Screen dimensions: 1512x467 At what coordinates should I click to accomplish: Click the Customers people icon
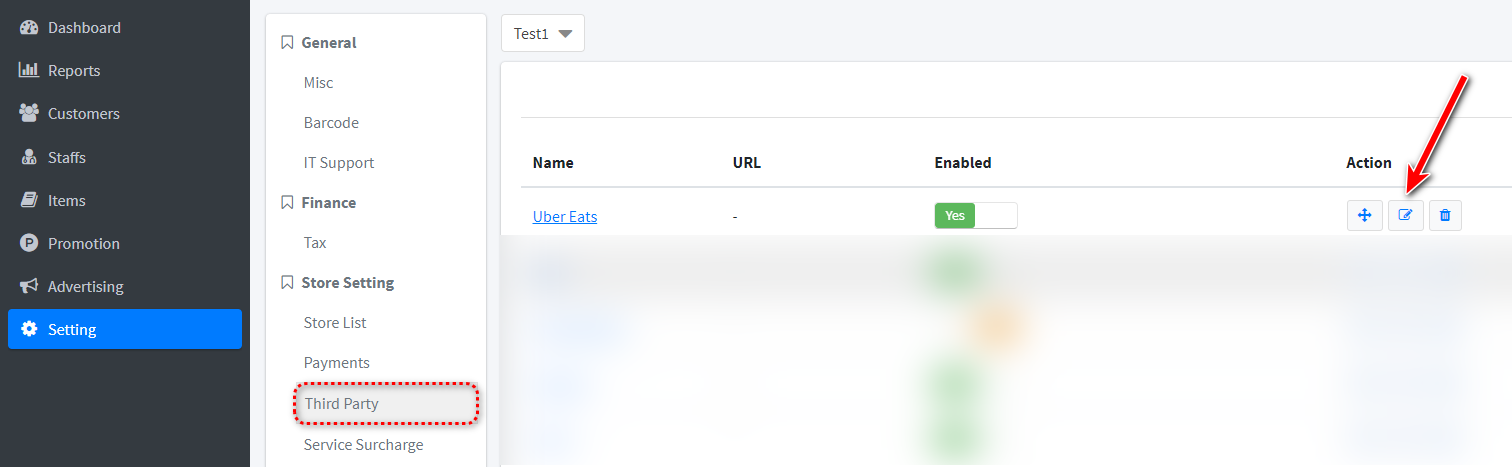[x=29, y=114]
